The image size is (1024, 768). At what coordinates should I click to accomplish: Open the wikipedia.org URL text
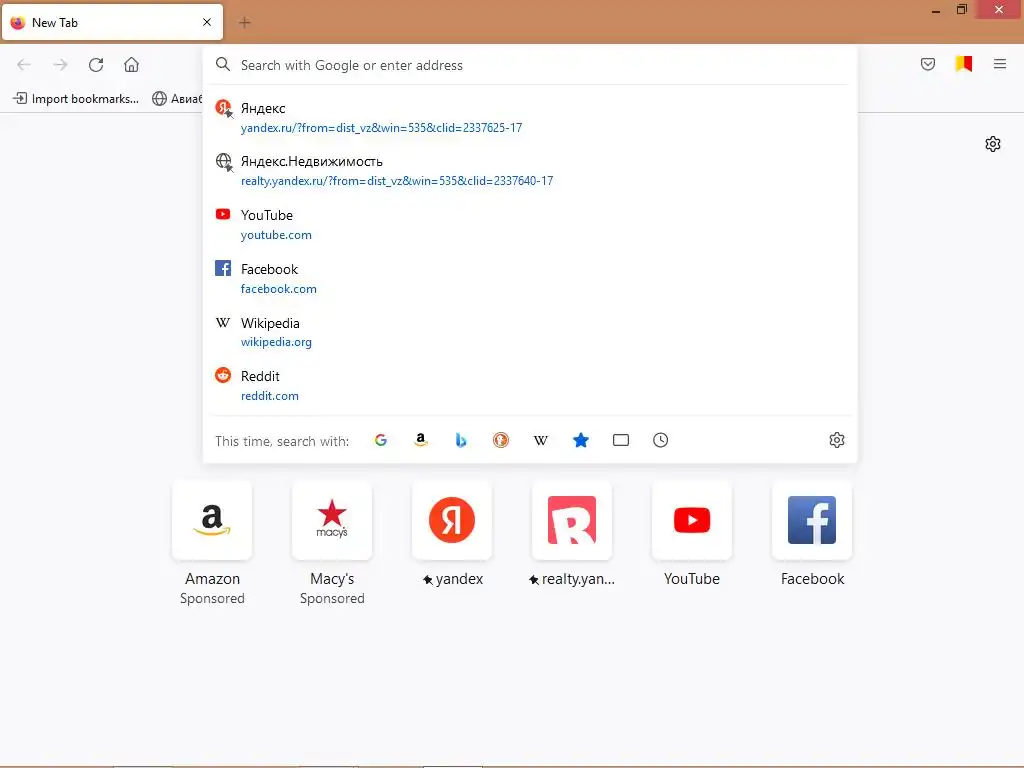[x=276, y=342]
